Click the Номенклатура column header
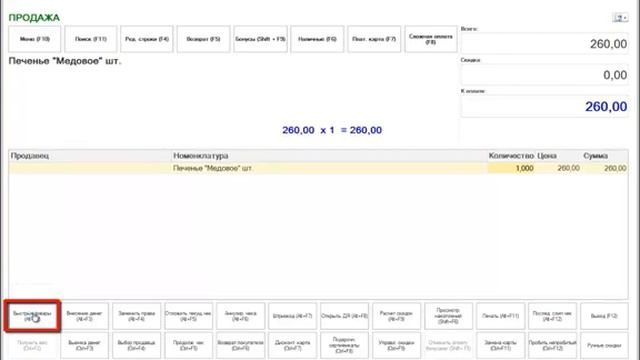This screenshot has width=640, height=360. point(329,156)
